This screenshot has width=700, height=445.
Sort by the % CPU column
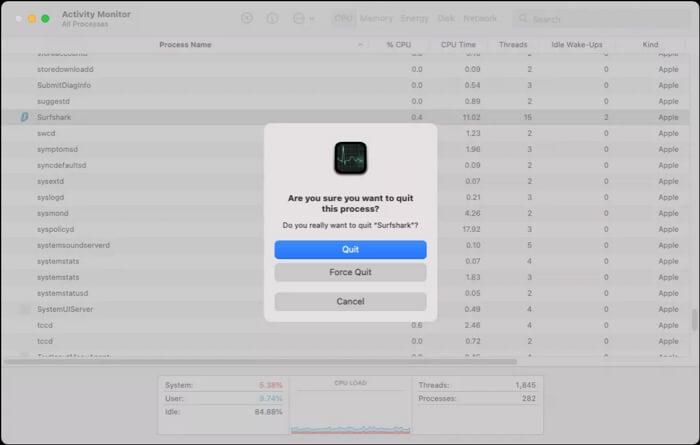[399, 45]
